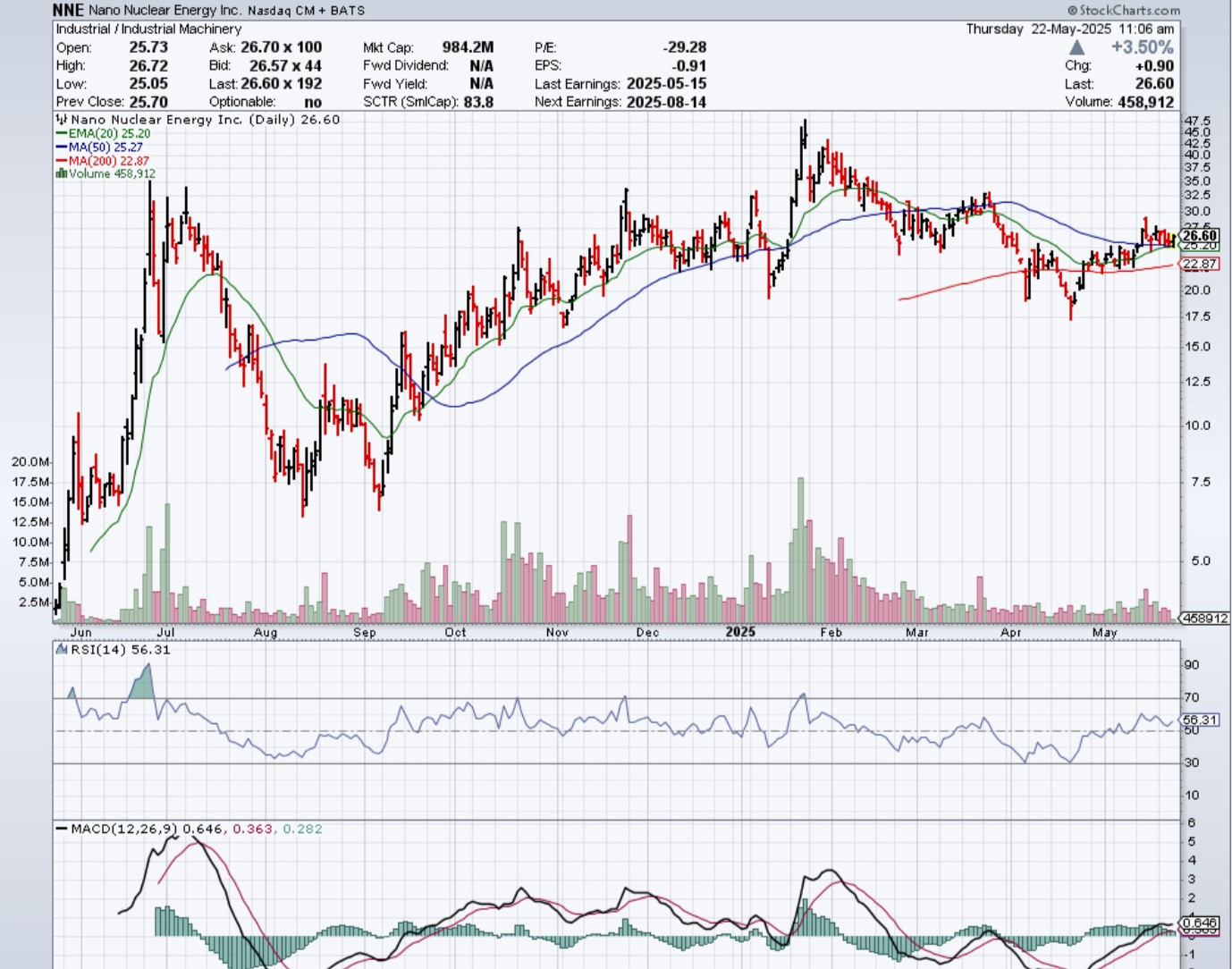
Task: Click the 26.60 price tag on the price axis
Action: (1200, 236)
